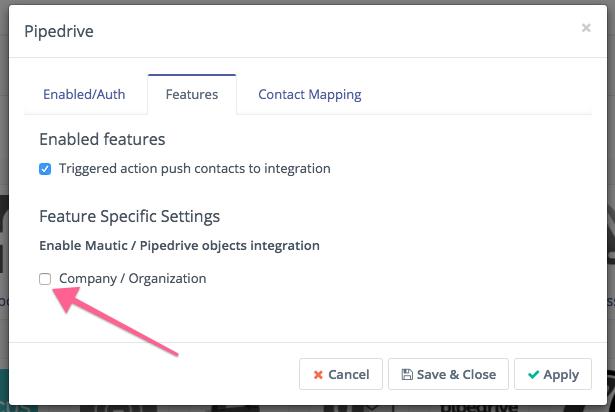Click the floppy disk save icon

click(406, 375)
